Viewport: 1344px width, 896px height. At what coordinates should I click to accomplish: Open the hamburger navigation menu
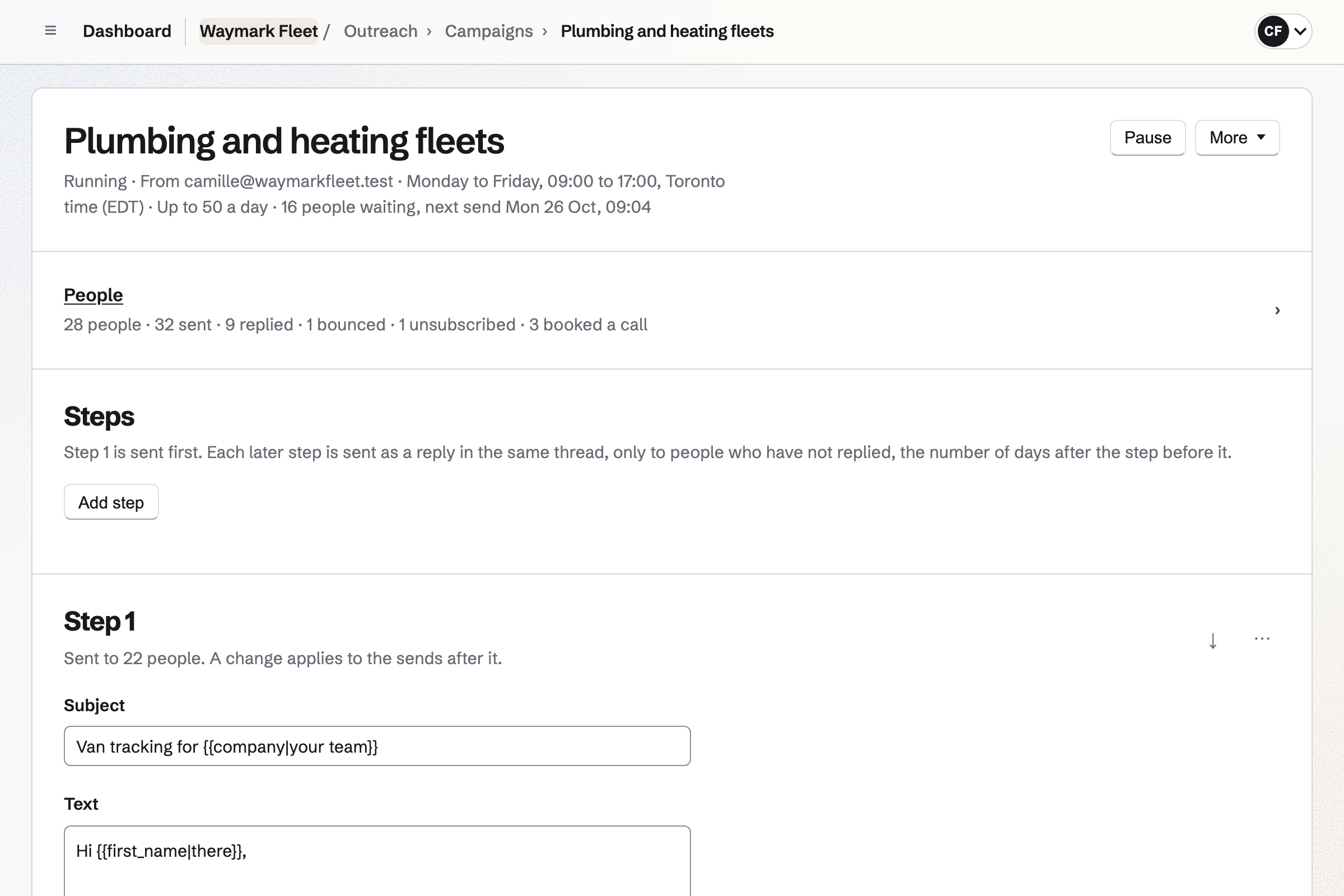50,31
